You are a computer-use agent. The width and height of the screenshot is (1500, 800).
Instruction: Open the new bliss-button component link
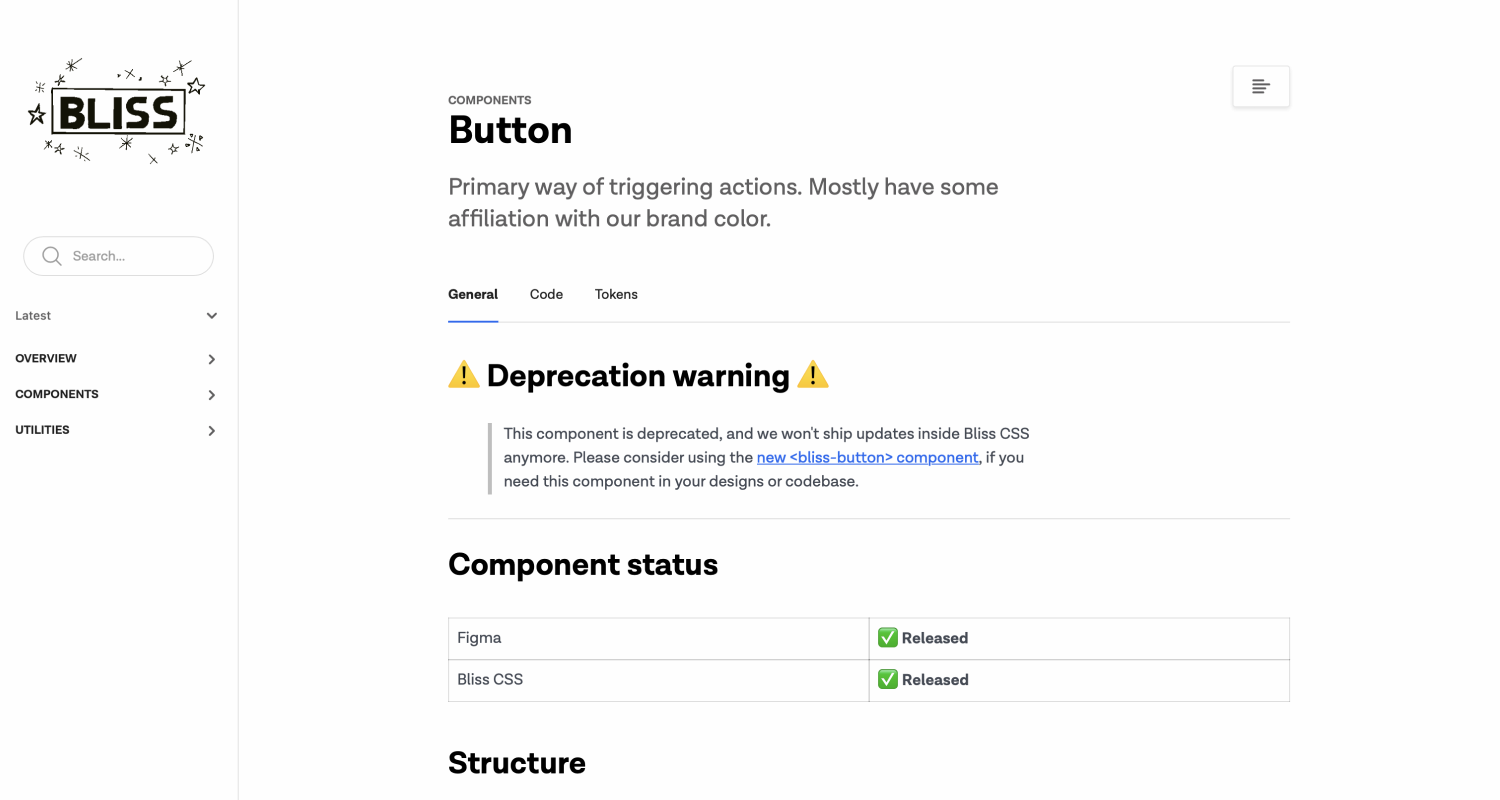pos(867,457)
